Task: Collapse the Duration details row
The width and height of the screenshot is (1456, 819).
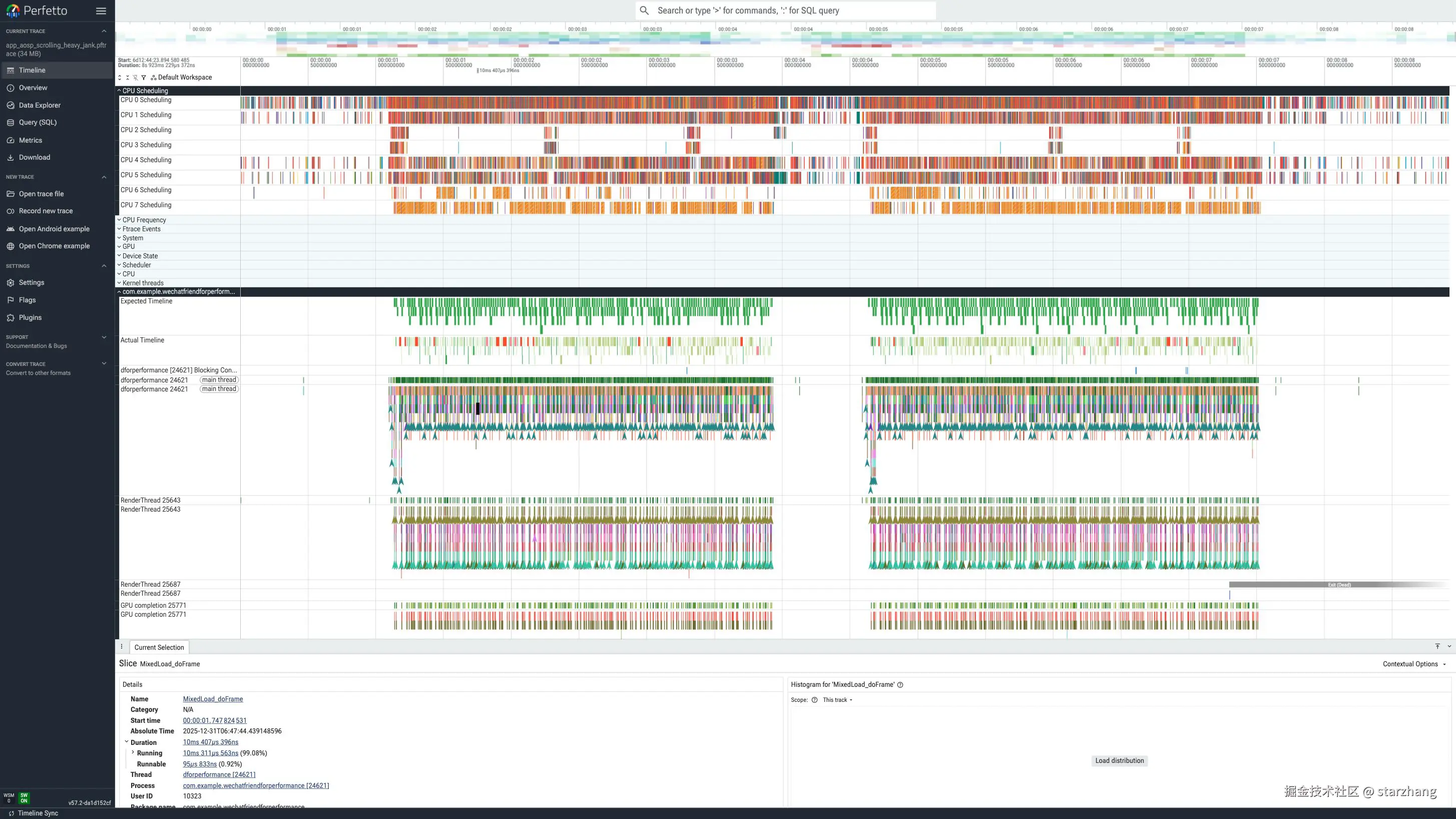Action: pos(127,742)
